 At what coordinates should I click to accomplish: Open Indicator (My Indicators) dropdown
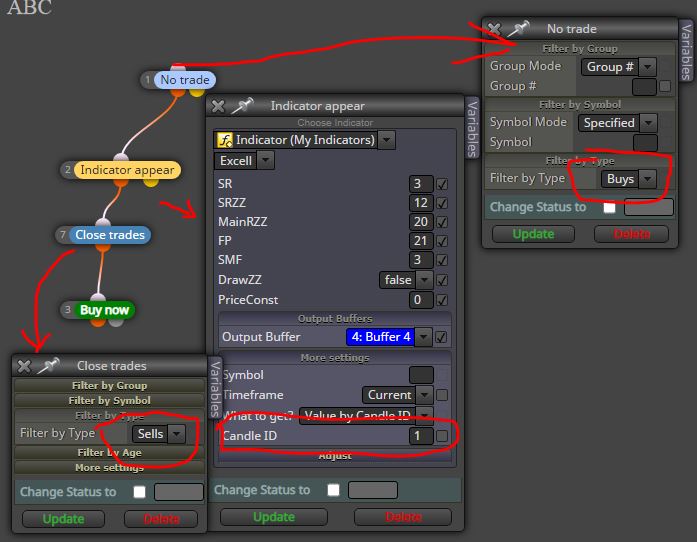click(x=387, y=140)
